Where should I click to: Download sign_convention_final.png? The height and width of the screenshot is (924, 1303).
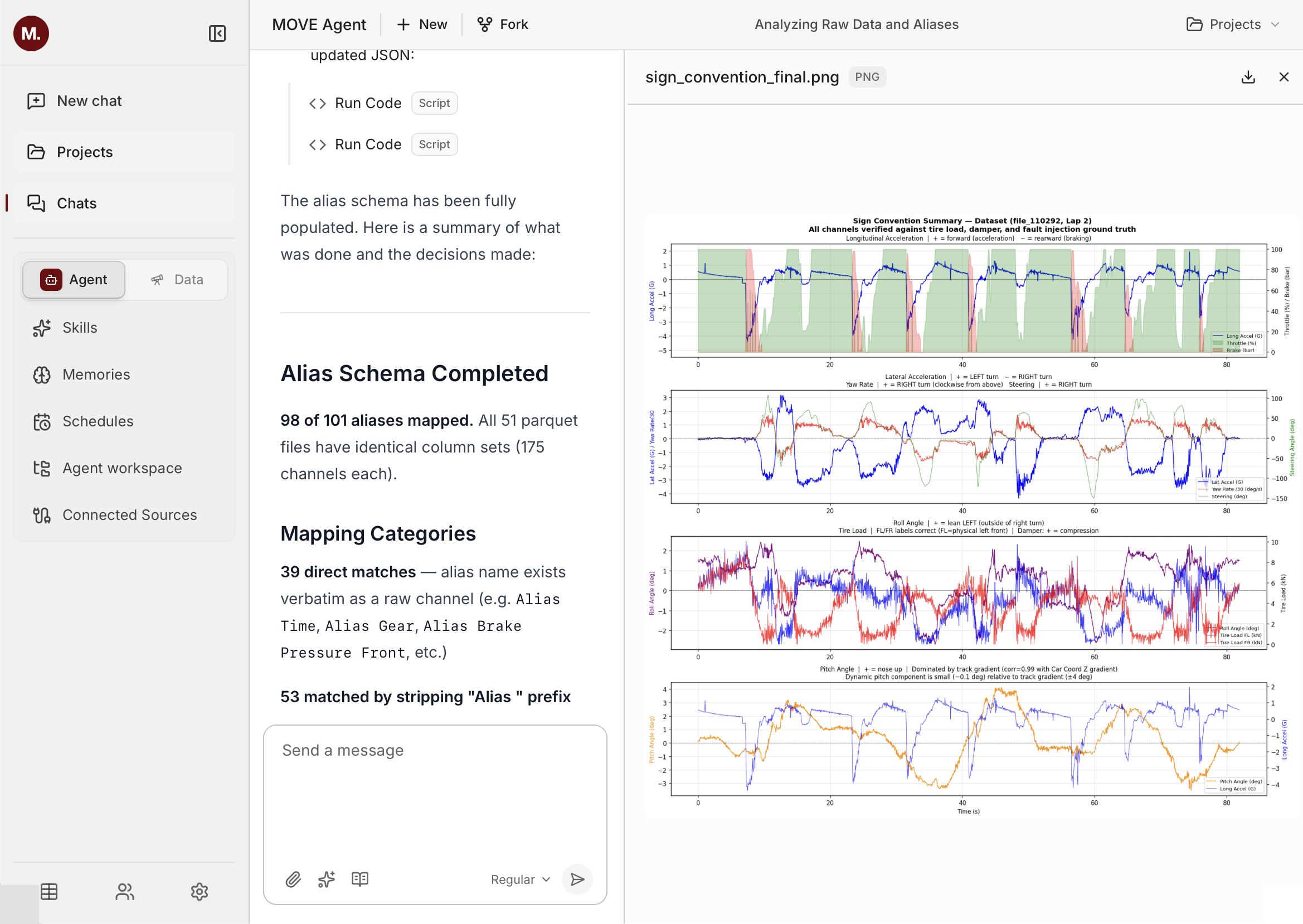click(1248, 77)
